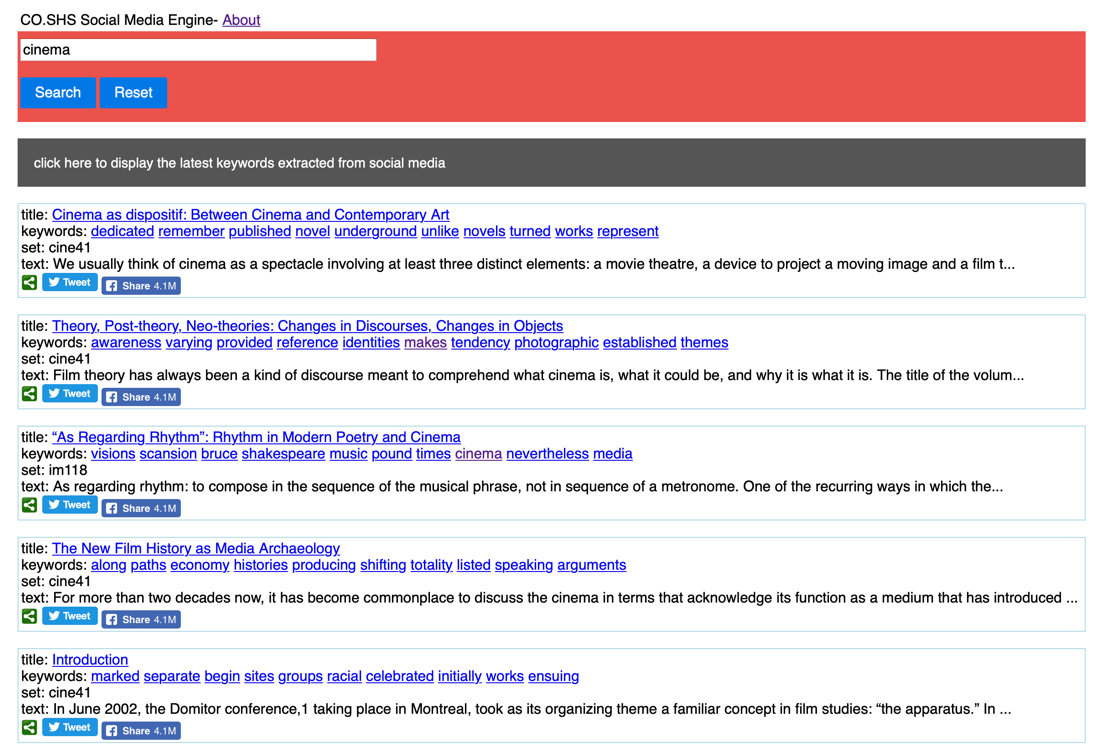This screenshot has width=1106, height=751.
Task: Tweet the As Regarding Rhythm result
Action: coord(69,505)
